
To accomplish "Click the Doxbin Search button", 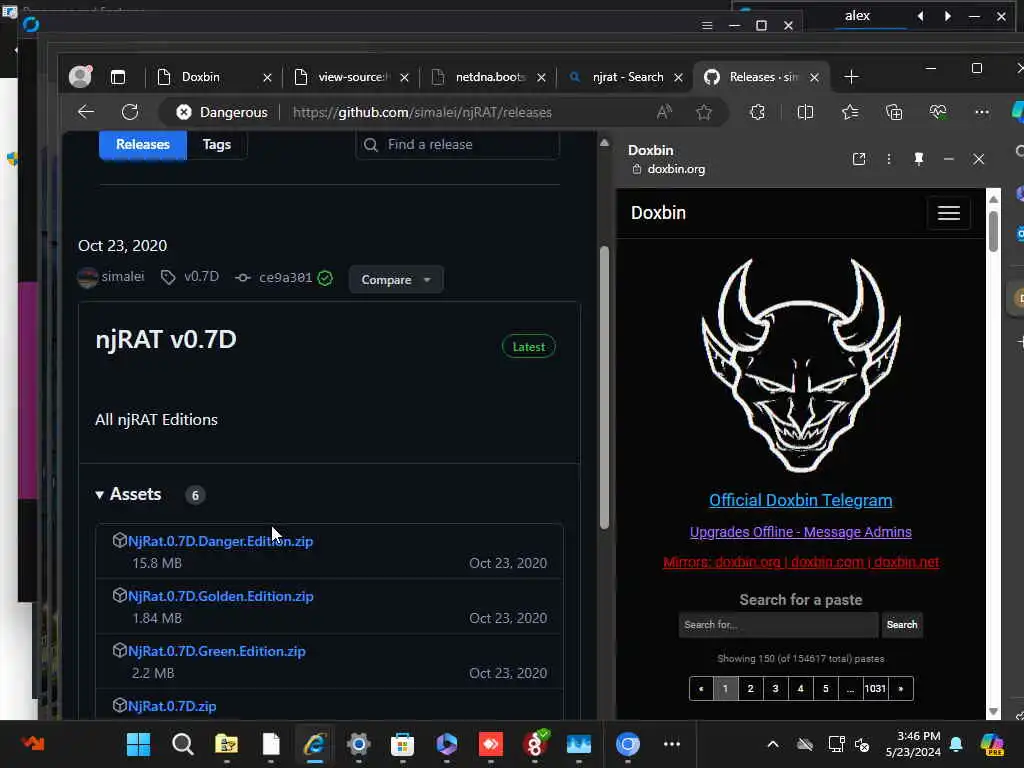I will tap(902, 625).
